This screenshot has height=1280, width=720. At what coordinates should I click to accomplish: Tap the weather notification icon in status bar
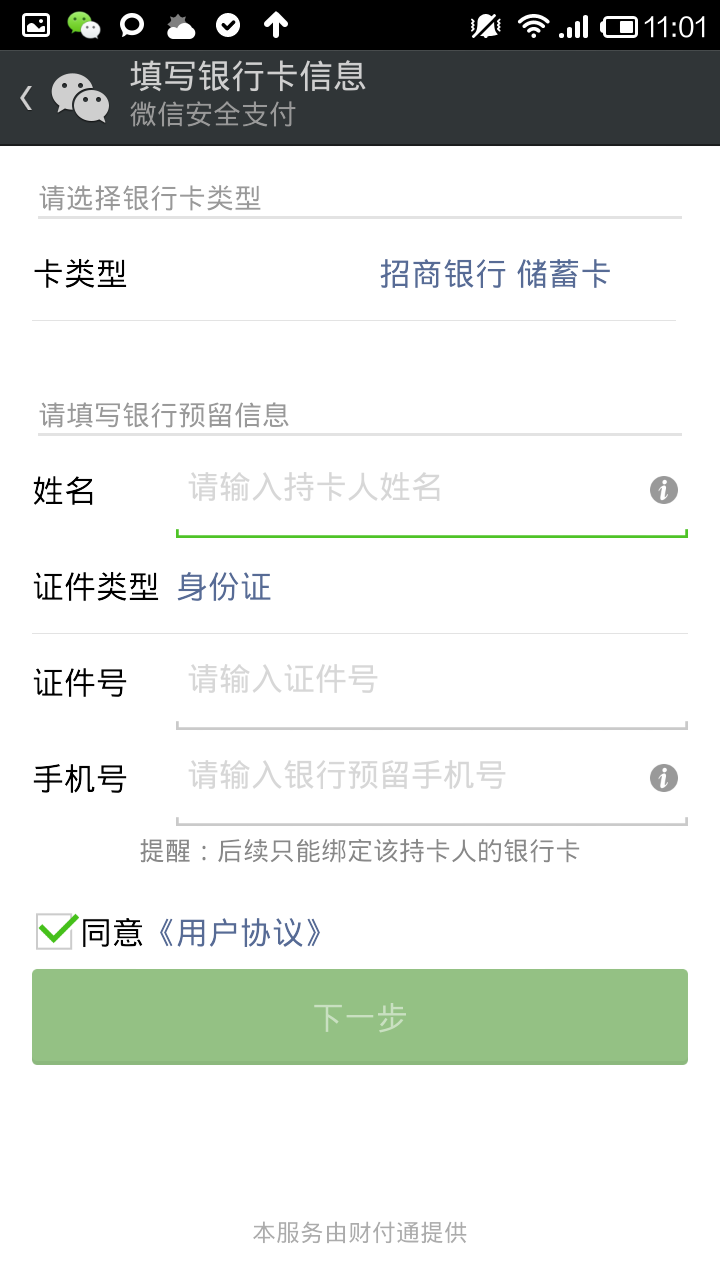click(x=181, y=26)
